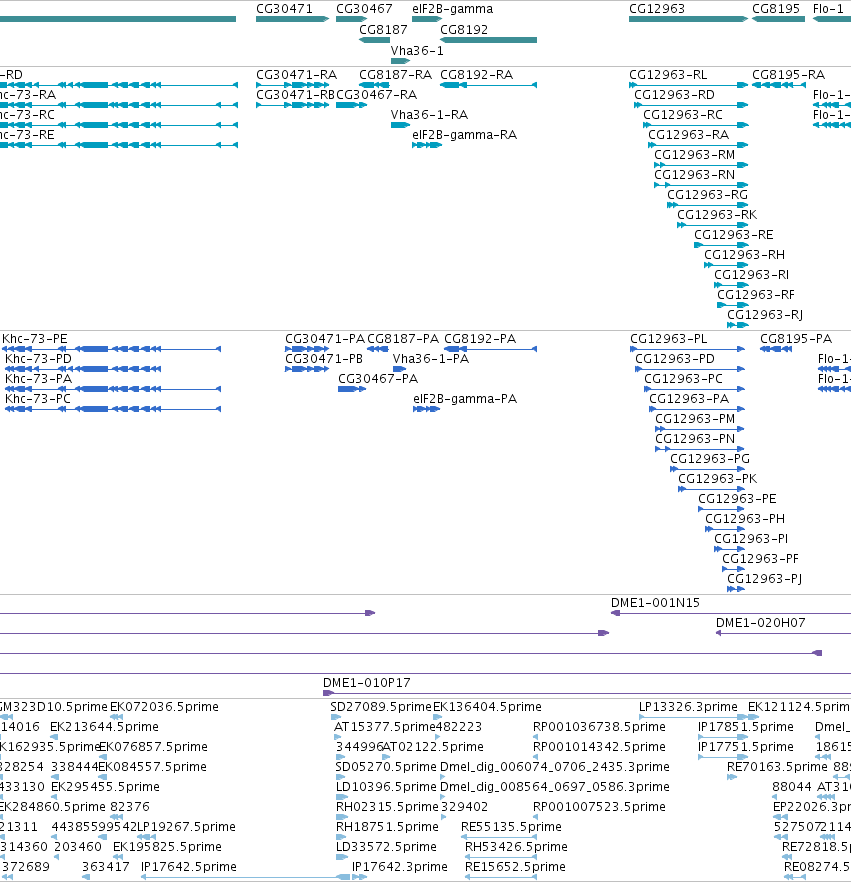This screenshot has height=882, width=851.
Task: Select the CG8187 gene label
Action: pyautogui.click(x=383, y=30)
